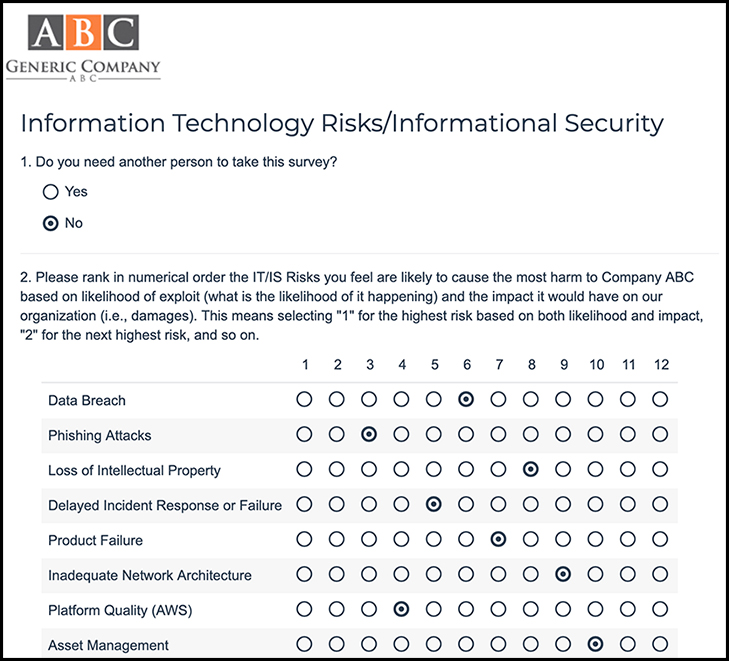Rank Delayed Incident Response as 4
The height and width of the screenshot is (661, 729).
[x=401, y=504]
